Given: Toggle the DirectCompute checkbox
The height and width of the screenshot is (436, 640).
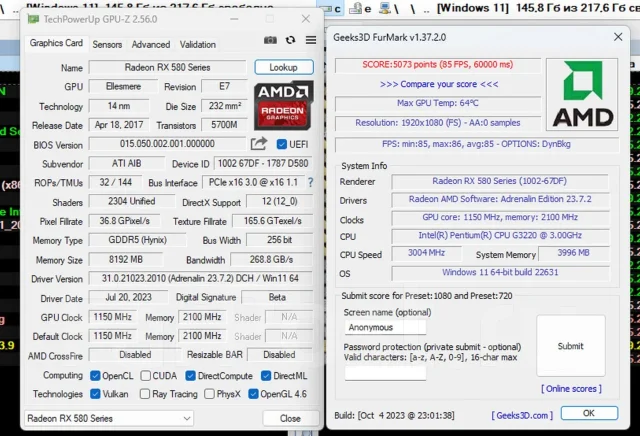Looking at the screenshot, I should click(190, 376).
